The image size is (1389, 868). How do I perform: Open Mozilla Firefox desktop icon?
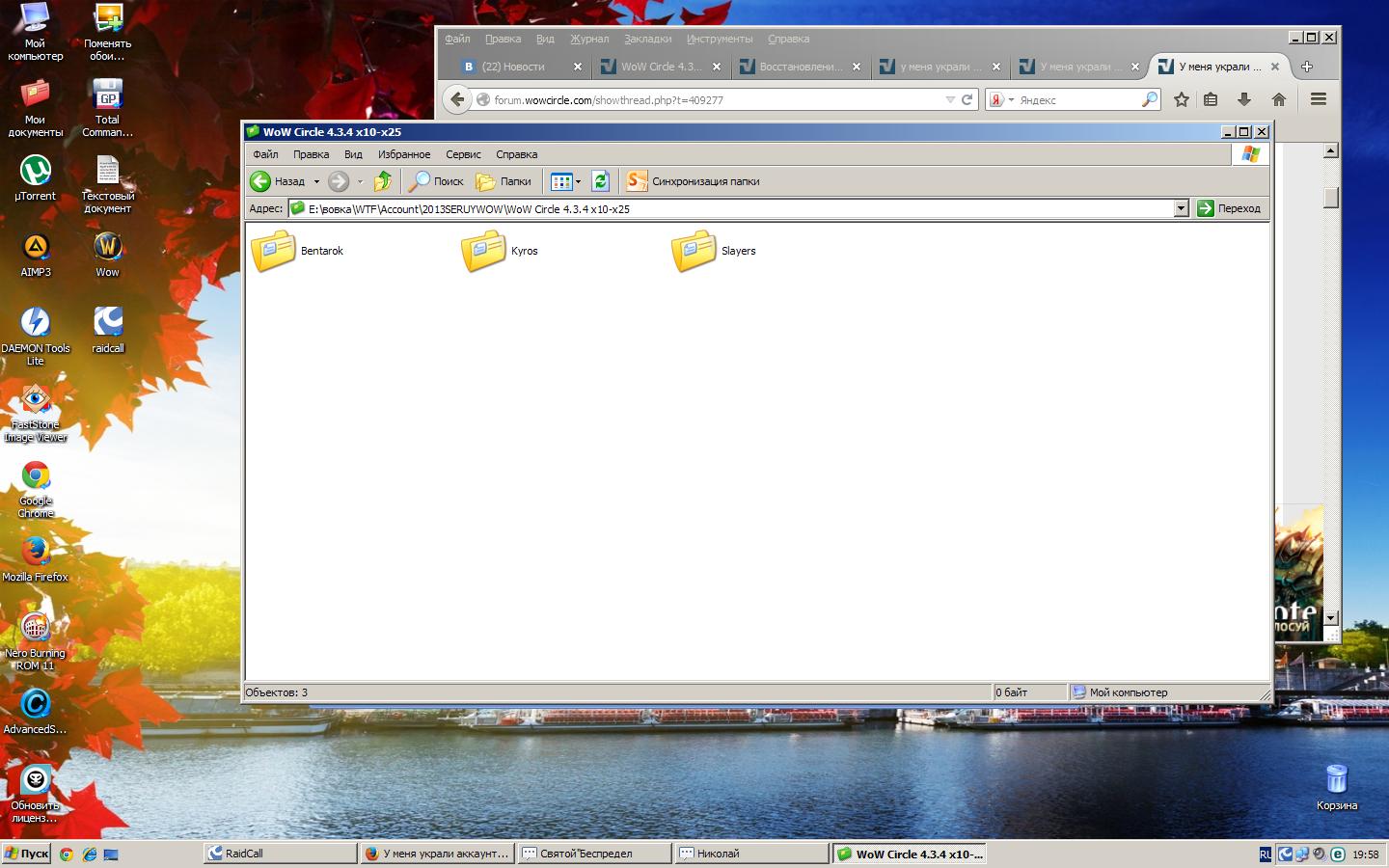(x=36, y=559)
